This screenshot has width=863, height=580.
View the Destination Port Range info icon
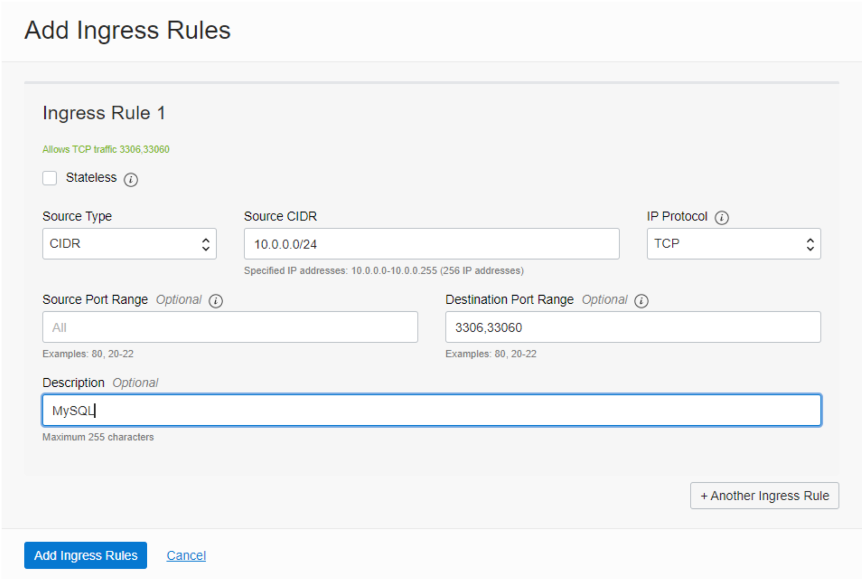[641, 300]
